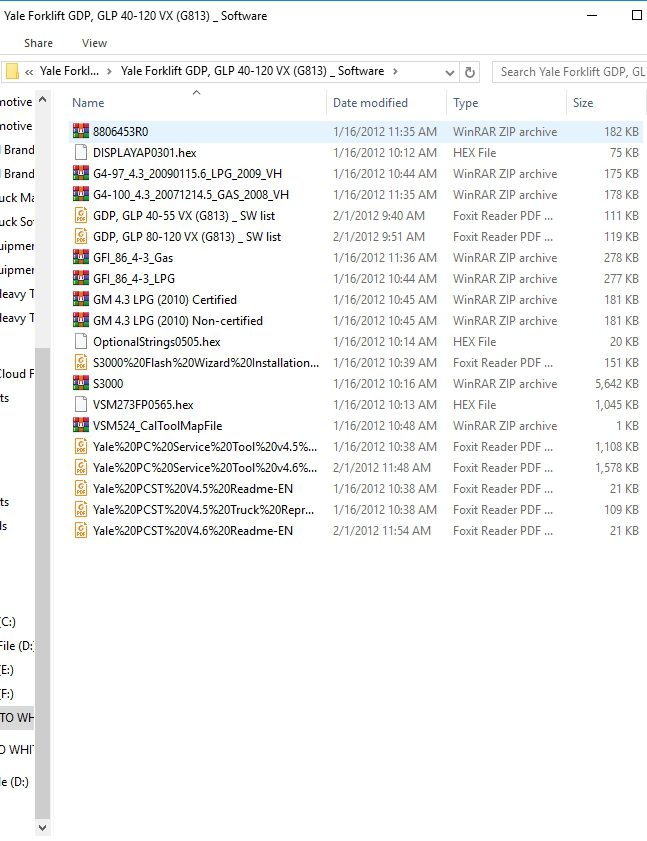647x841 pixels.
Task: Click the S3000 Flash Wizard Installation PDF icon
Action: [80, 363]
